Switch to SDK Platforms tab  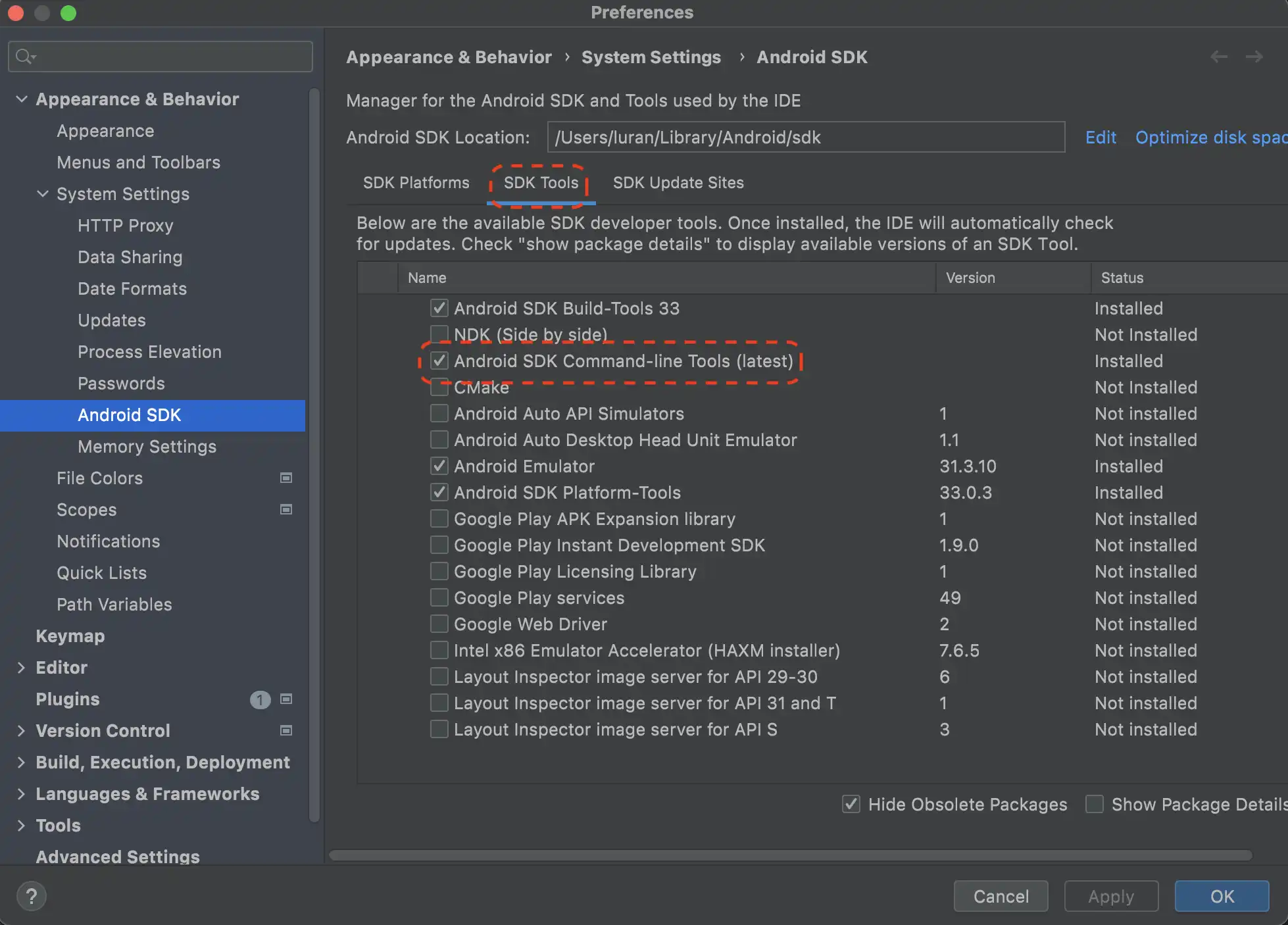click(x=416, y=183)
